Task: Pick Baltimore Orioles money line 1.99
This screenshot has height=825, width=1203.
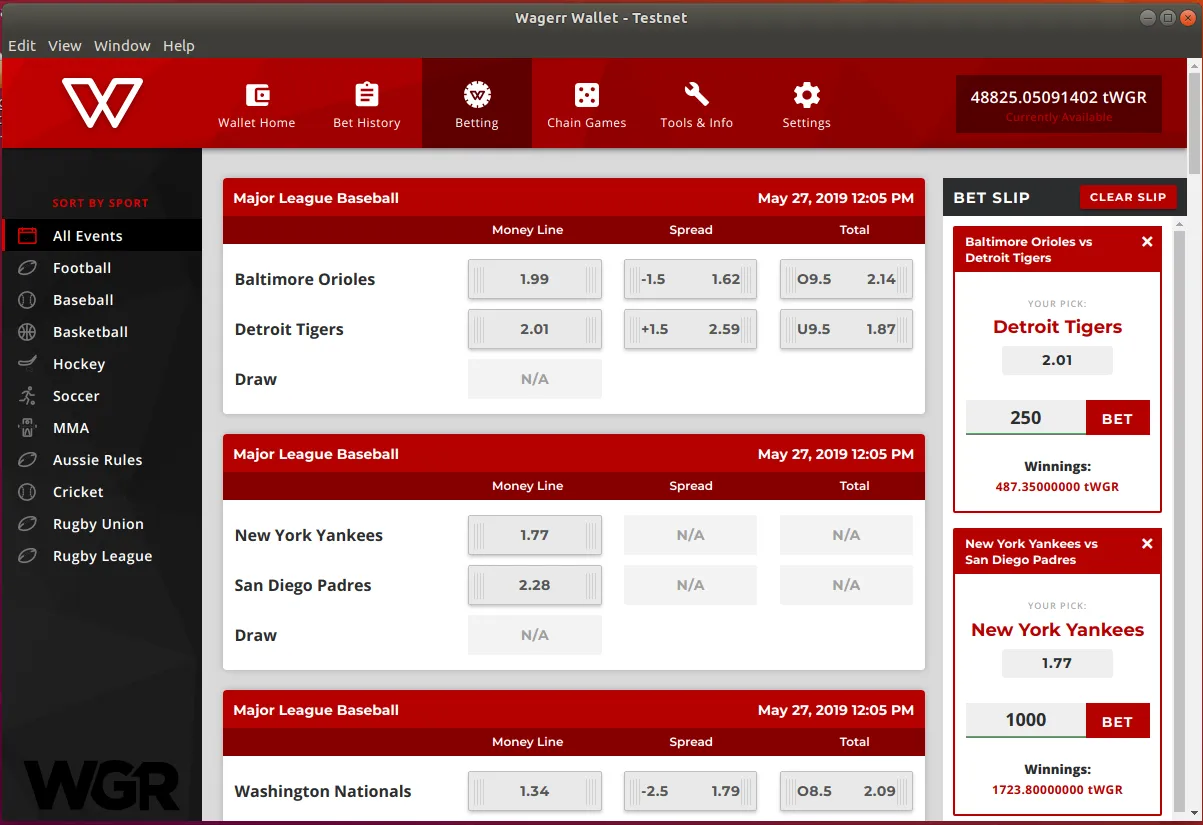Action: click(x=535, y=279)
